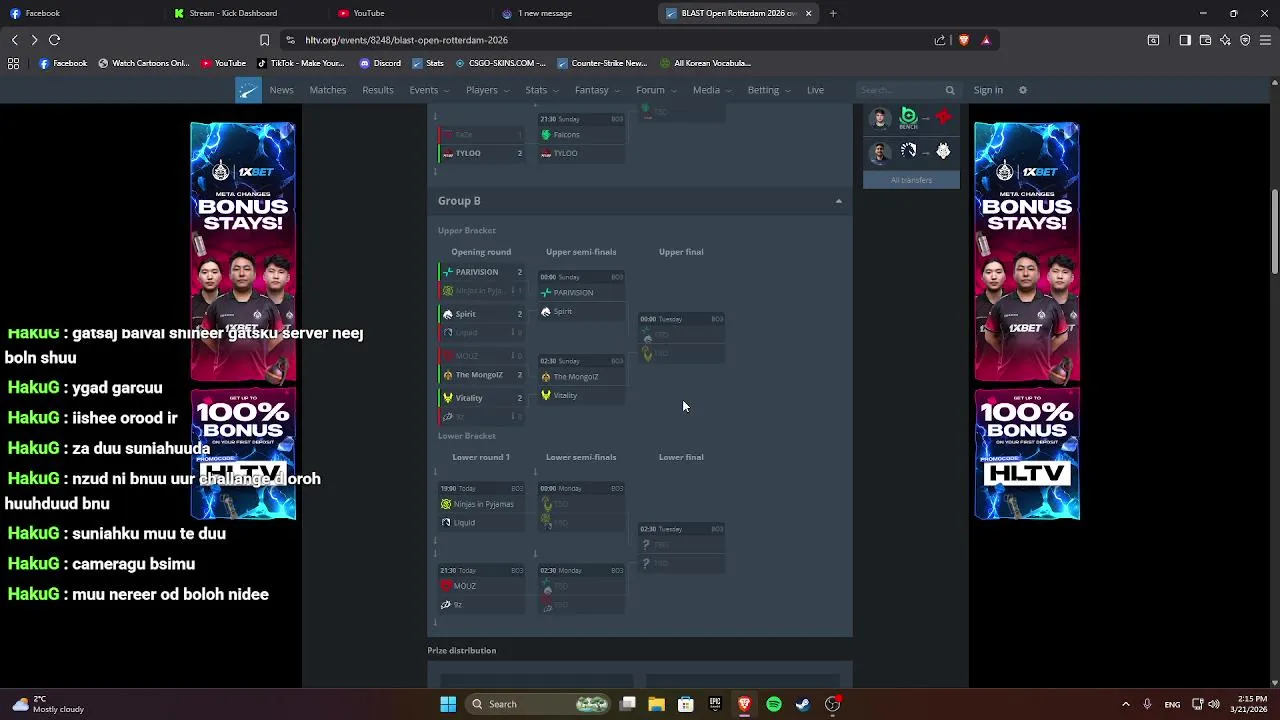Open Steam from the taskbar
The width and height of the screenshot is (1280, 720).
(803, 704)
